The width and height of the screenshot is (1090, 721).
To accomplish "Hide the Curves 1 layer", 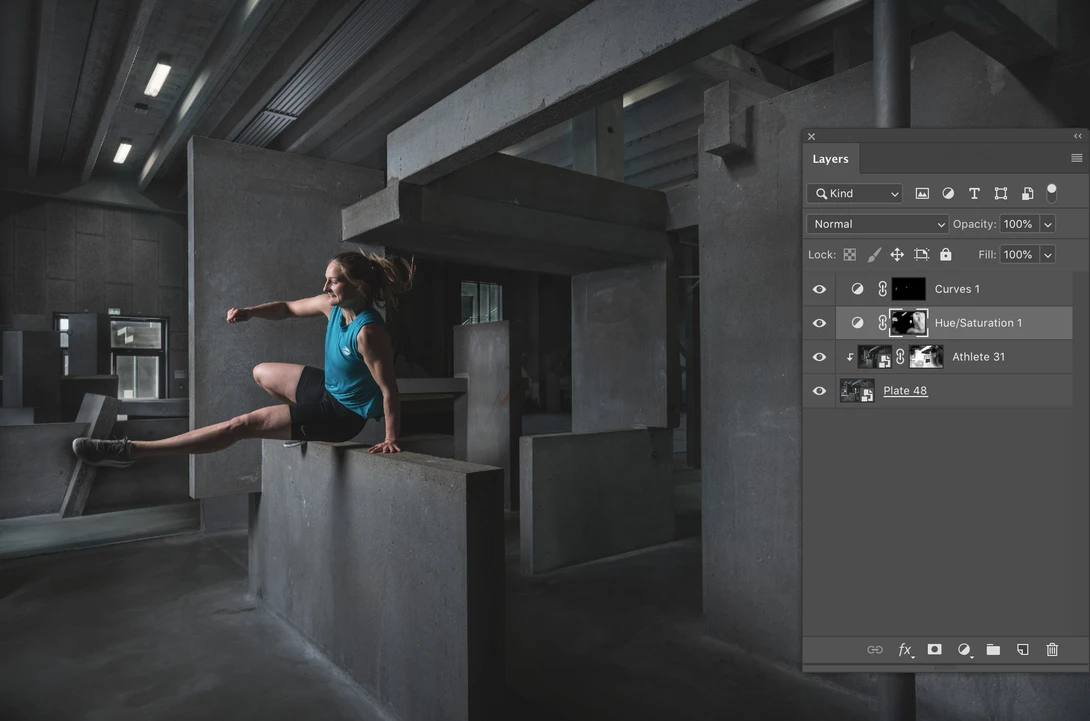I will (820, 289).
